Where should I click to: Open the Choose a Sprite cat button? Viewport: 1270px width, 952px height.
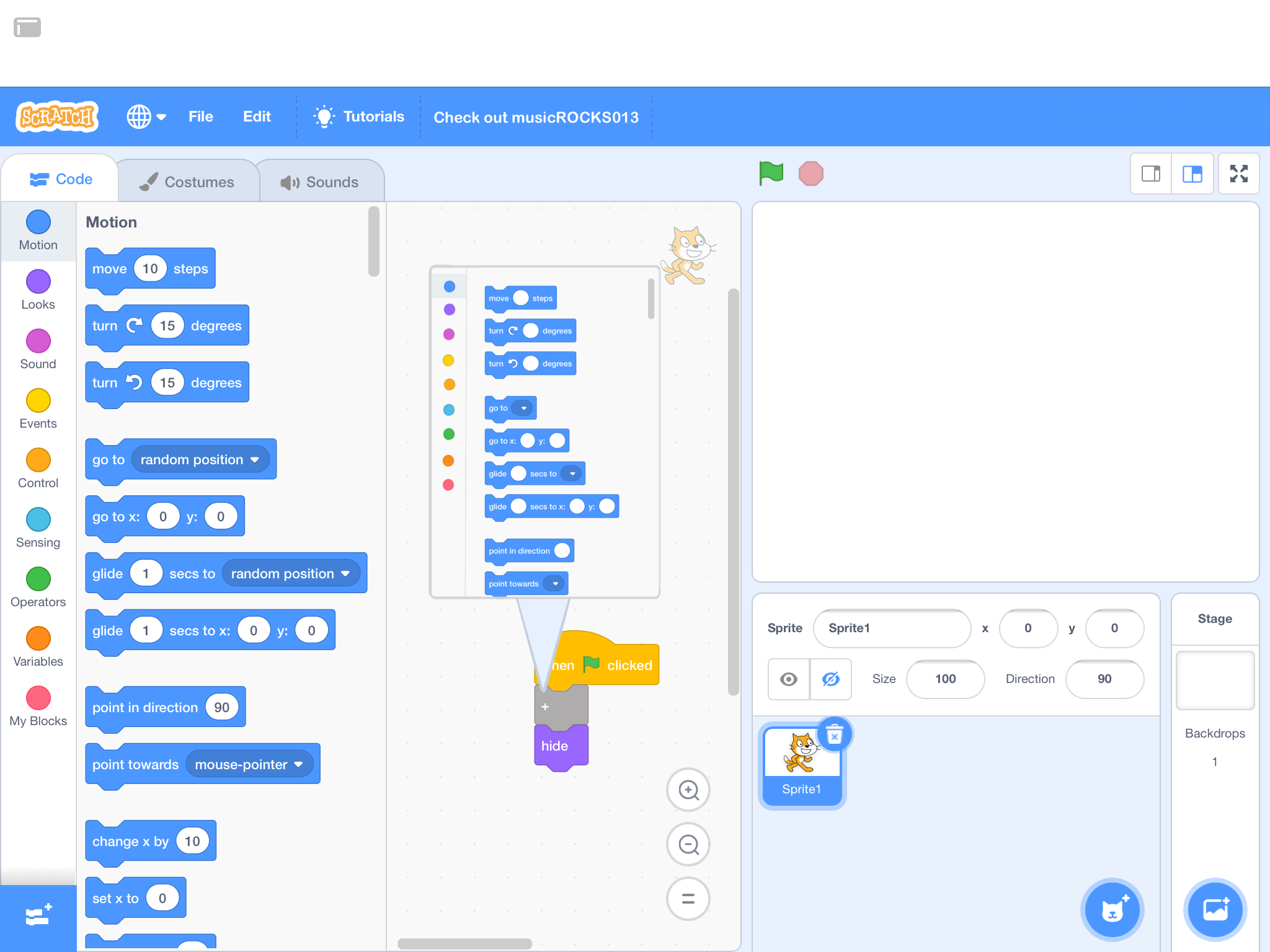click(1112, 909)
